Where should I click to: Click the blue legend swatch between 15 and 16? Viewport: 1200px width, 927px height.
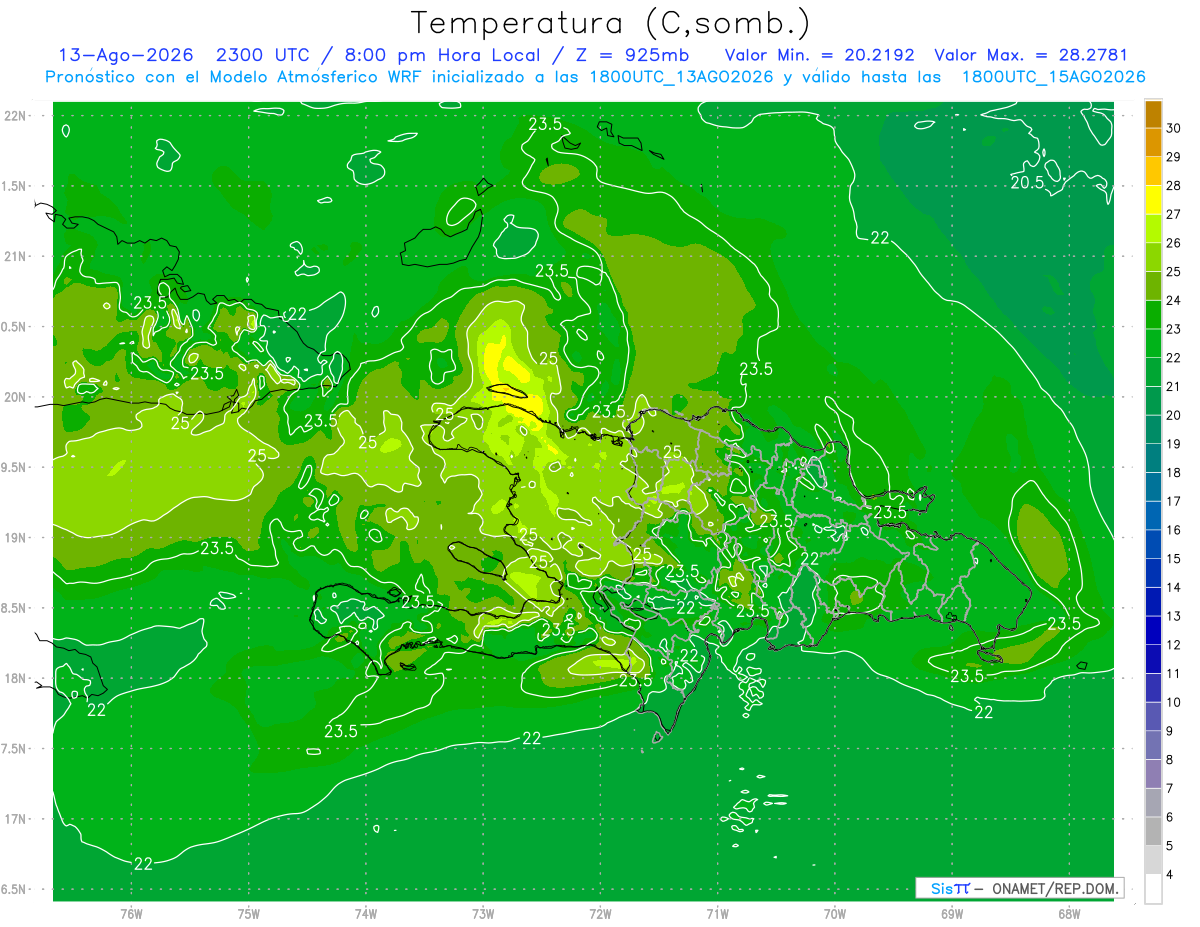(1153, 544)
